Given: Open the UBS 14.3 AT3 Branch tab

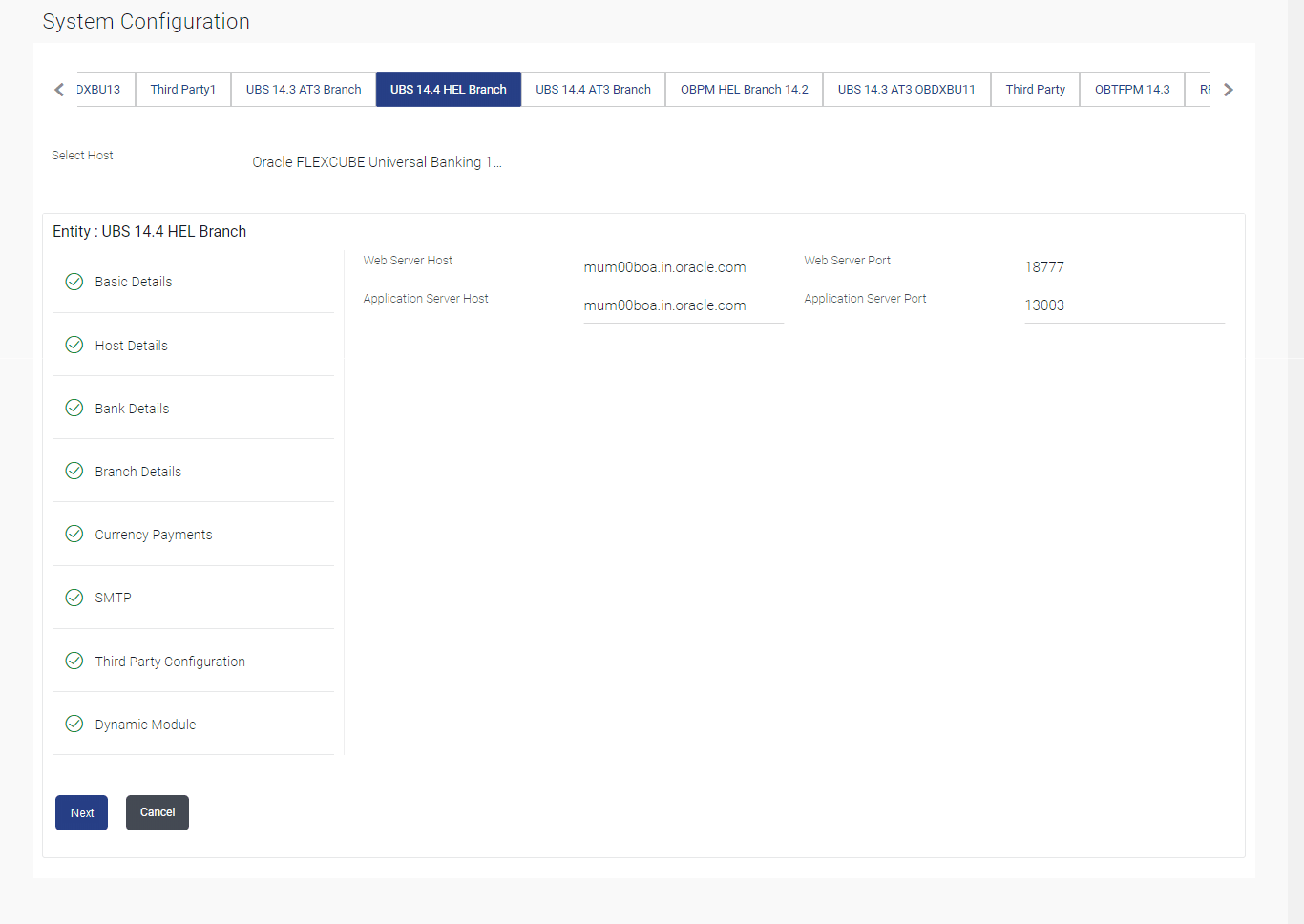Looking at the screenshot, I should coord(304,90).
